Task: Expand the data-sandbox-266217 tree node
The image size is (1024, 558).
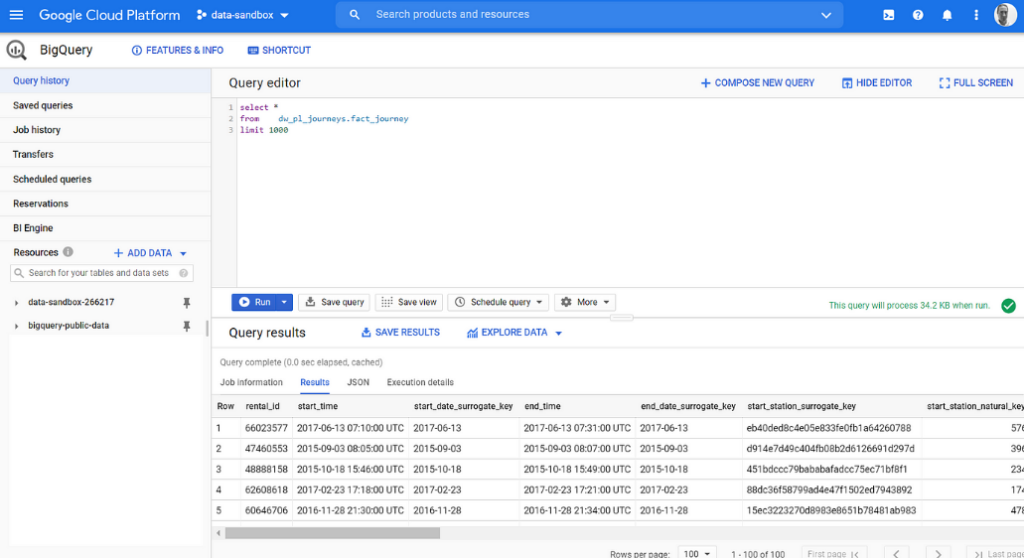Action: [16, 303]
